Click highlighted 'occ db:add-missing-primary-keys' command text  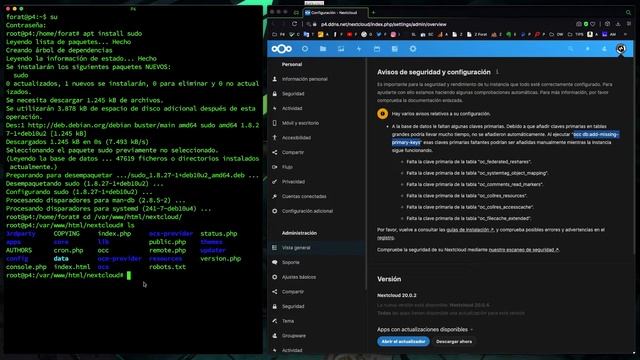coord(596,134)
